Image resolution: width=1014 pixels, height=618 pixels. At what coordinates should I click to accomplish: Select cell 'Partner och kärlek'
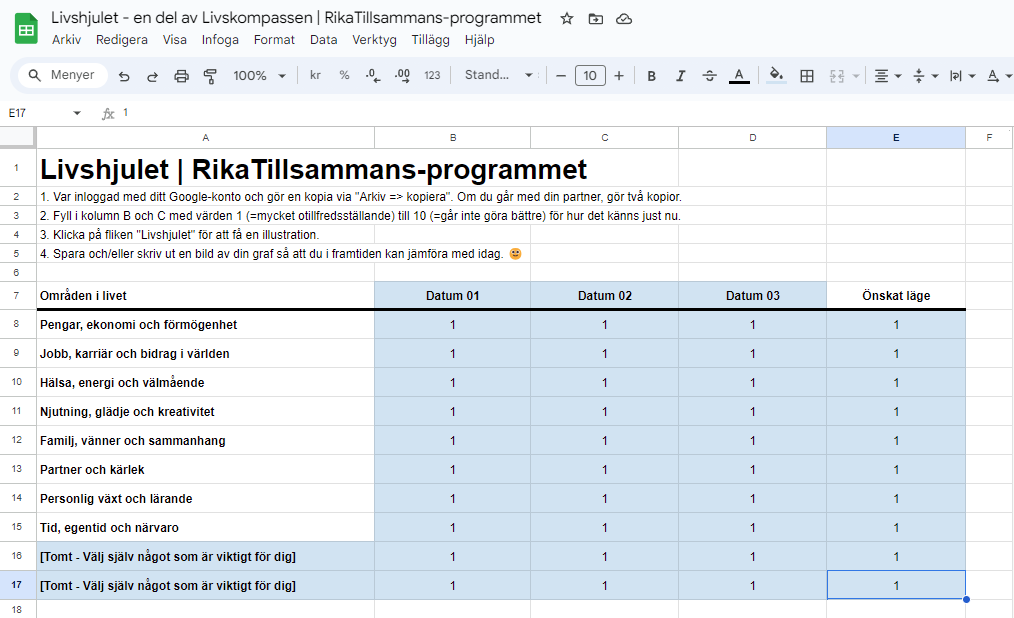pyautogui.click(x=206, y=469)
